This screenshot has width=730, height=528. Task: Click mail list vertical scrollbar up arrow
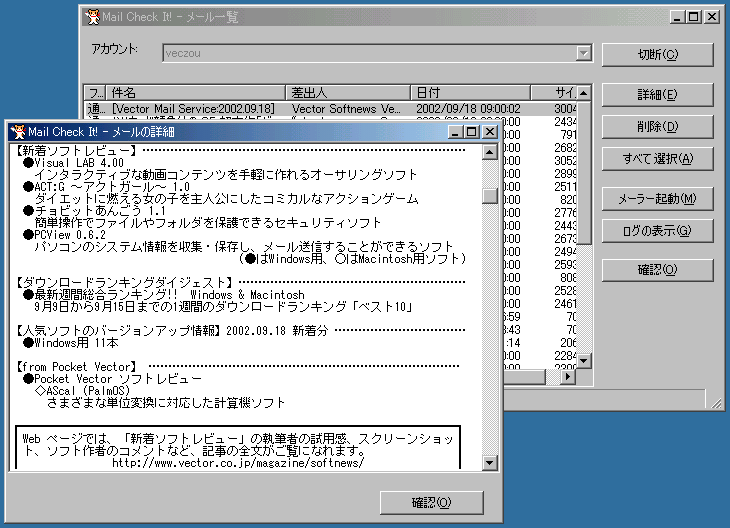[583, 93]
